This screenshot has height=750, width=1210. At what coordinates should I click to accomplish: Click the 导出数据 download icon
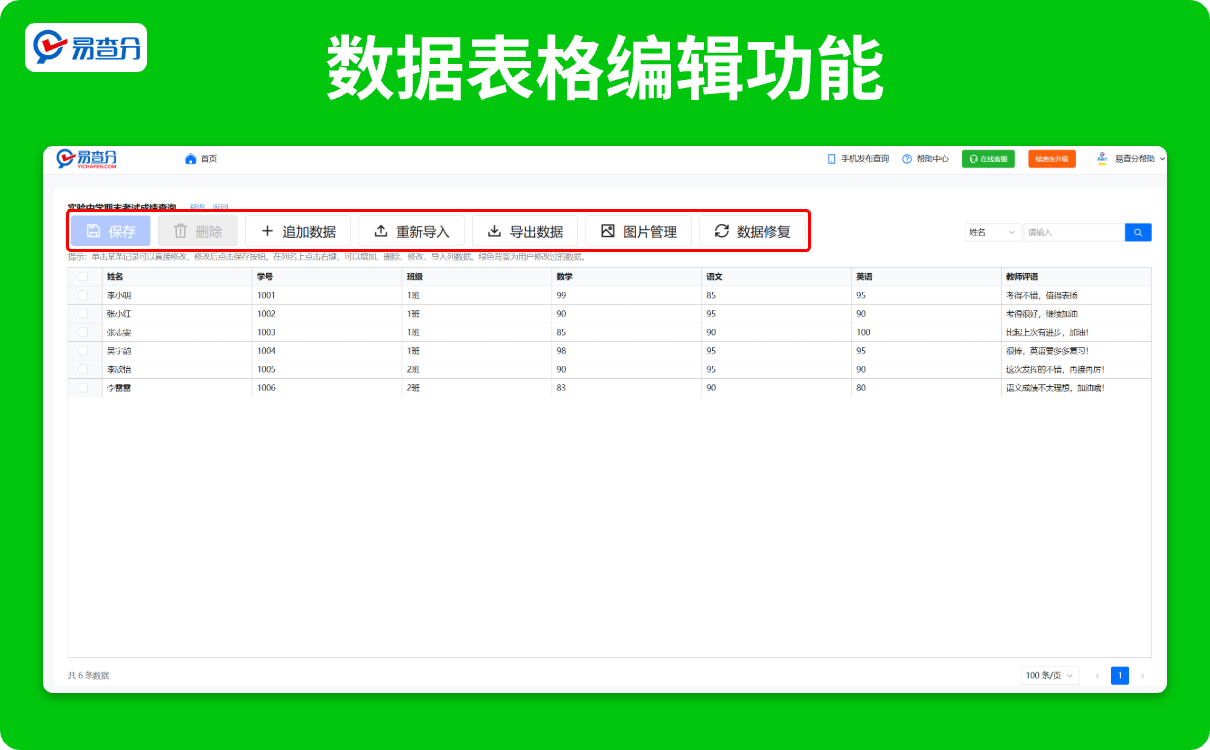coord(494,231)
